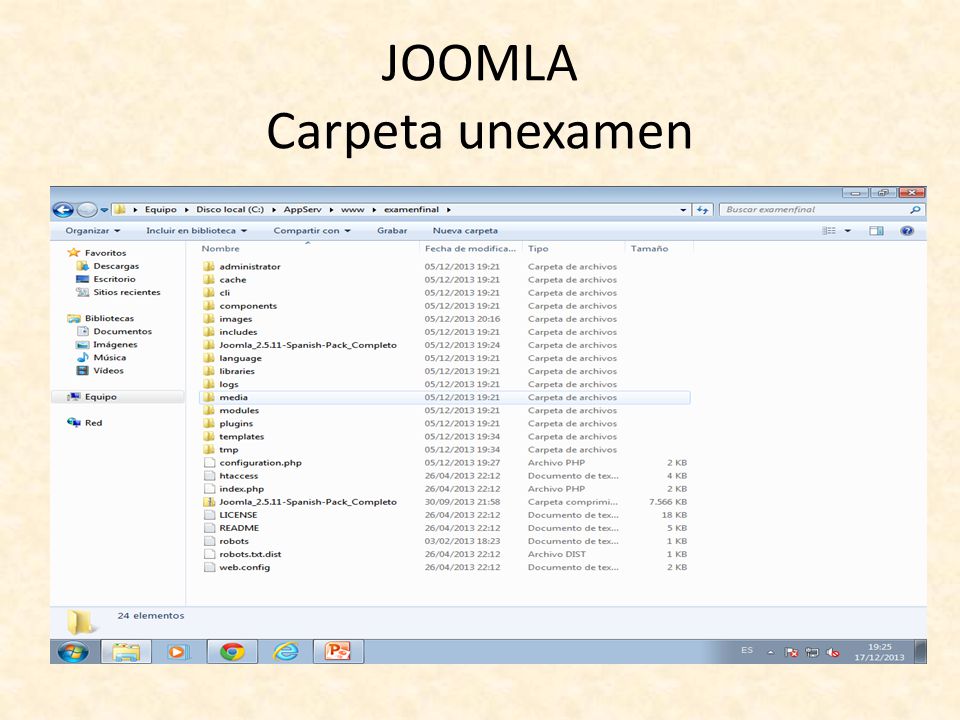
Task: Open Internet Explorer from the taskbar
Action: point(286,652)
